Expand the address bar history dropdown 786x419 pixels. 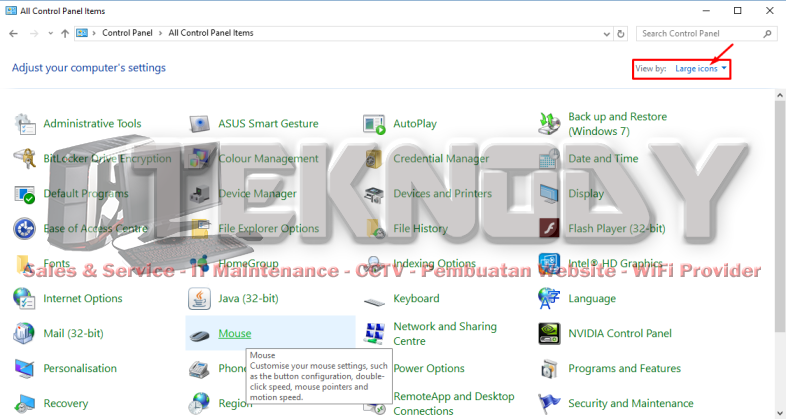point(607,34)
